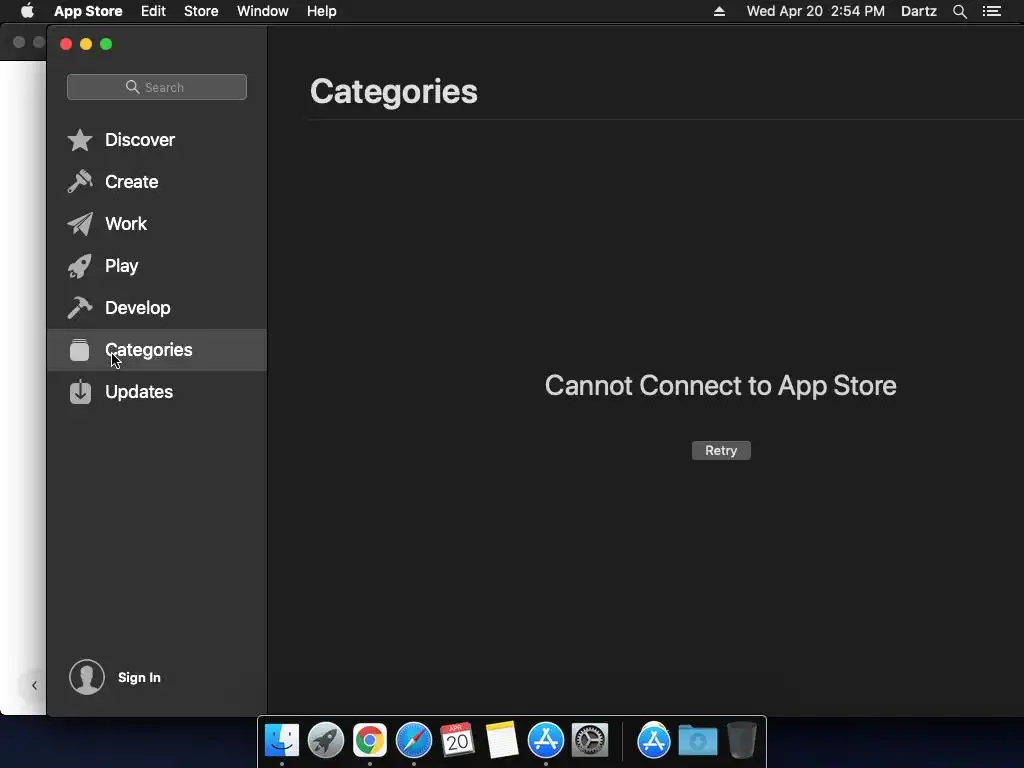Click the Categories jar icon
This screenshot has width=1024, height=768.
[80, 350]
